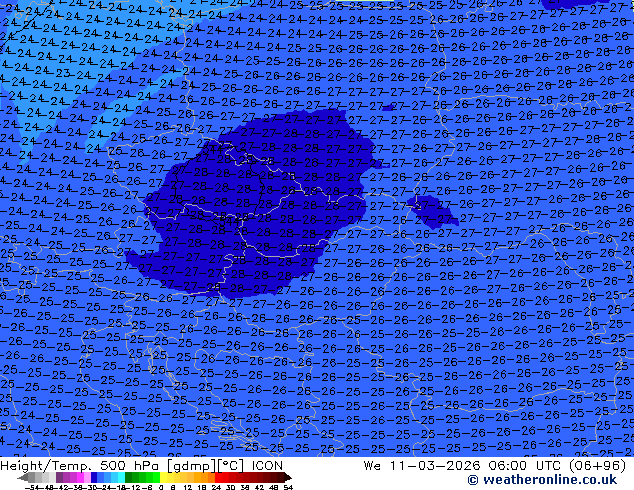Click the '[gdmp]' unit label

(x=192, y=466)
